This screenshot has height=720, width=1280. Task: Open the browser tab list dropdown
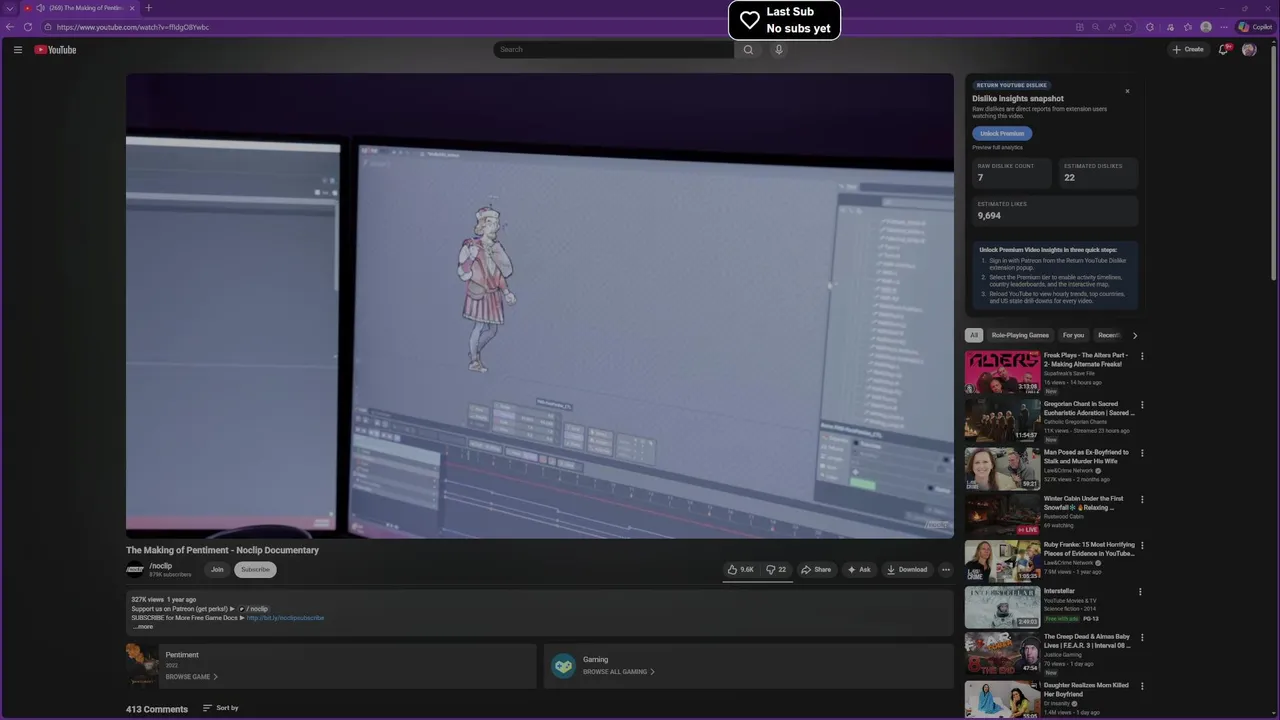10,8
